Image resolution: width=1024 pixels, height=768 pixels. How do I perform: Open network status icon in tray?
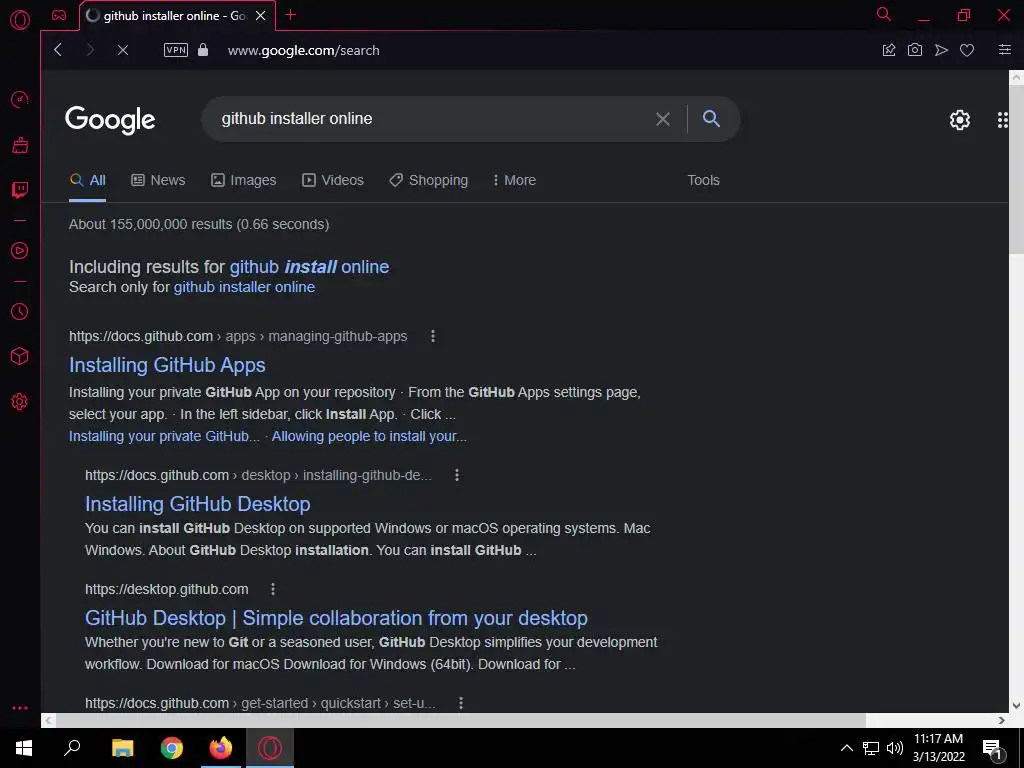[871, 748]
